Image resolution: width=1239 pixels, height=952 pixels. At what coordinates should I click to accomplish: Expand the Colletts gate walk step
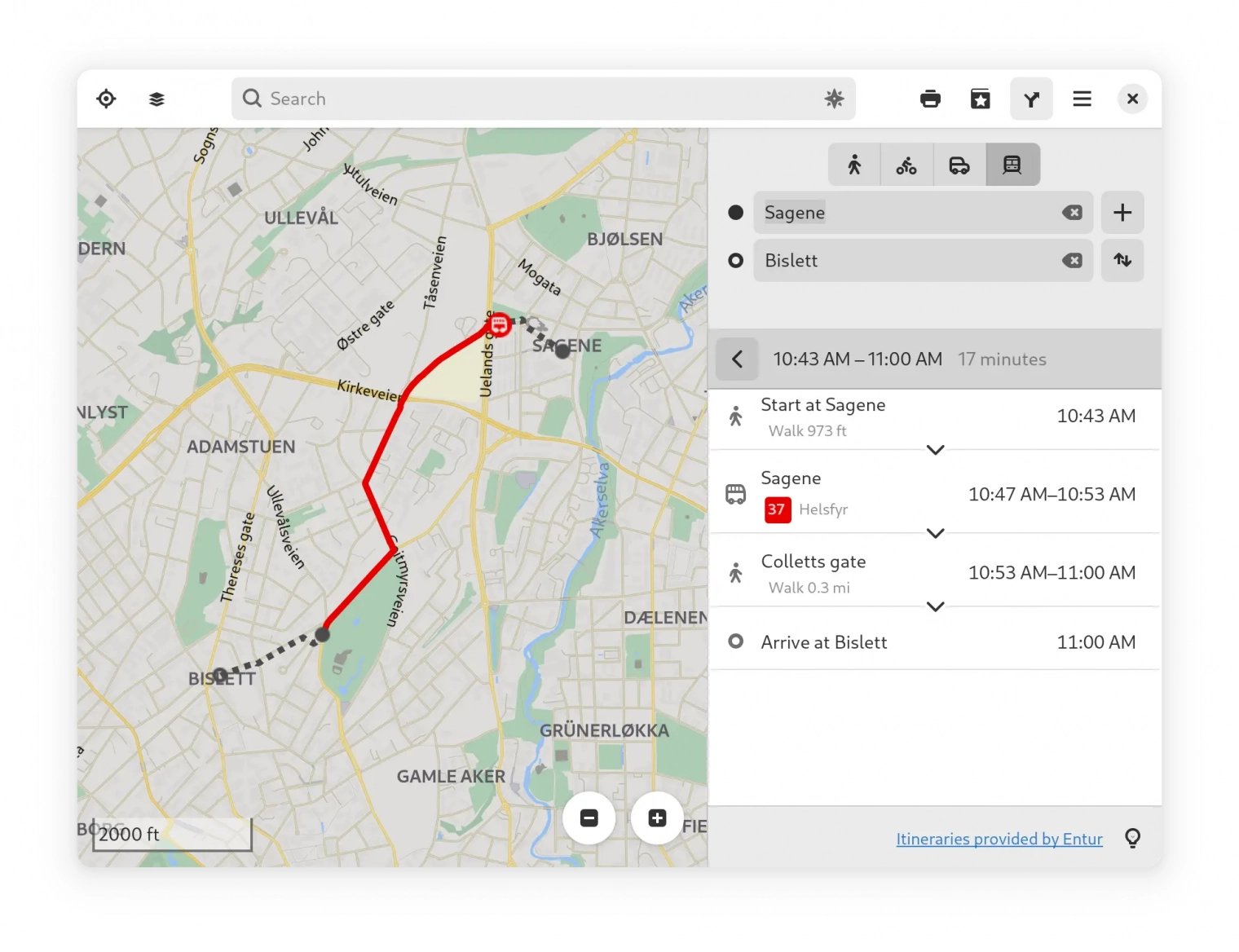pos(936,606)
